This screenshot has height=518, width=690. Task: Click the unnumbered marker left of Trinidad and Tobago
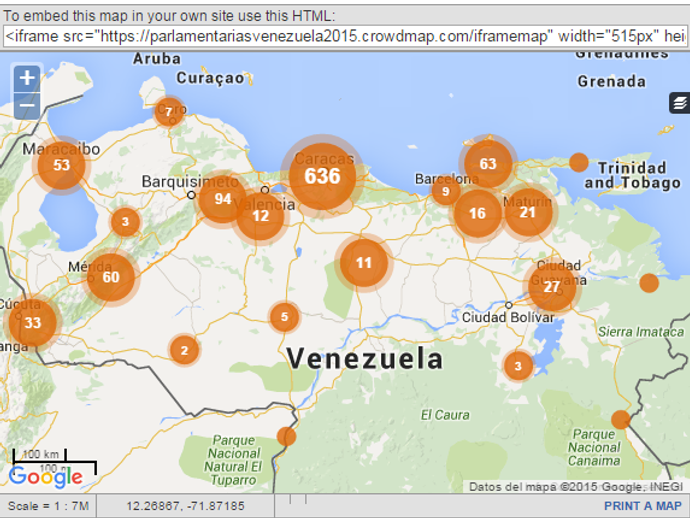tap(579, 162)
